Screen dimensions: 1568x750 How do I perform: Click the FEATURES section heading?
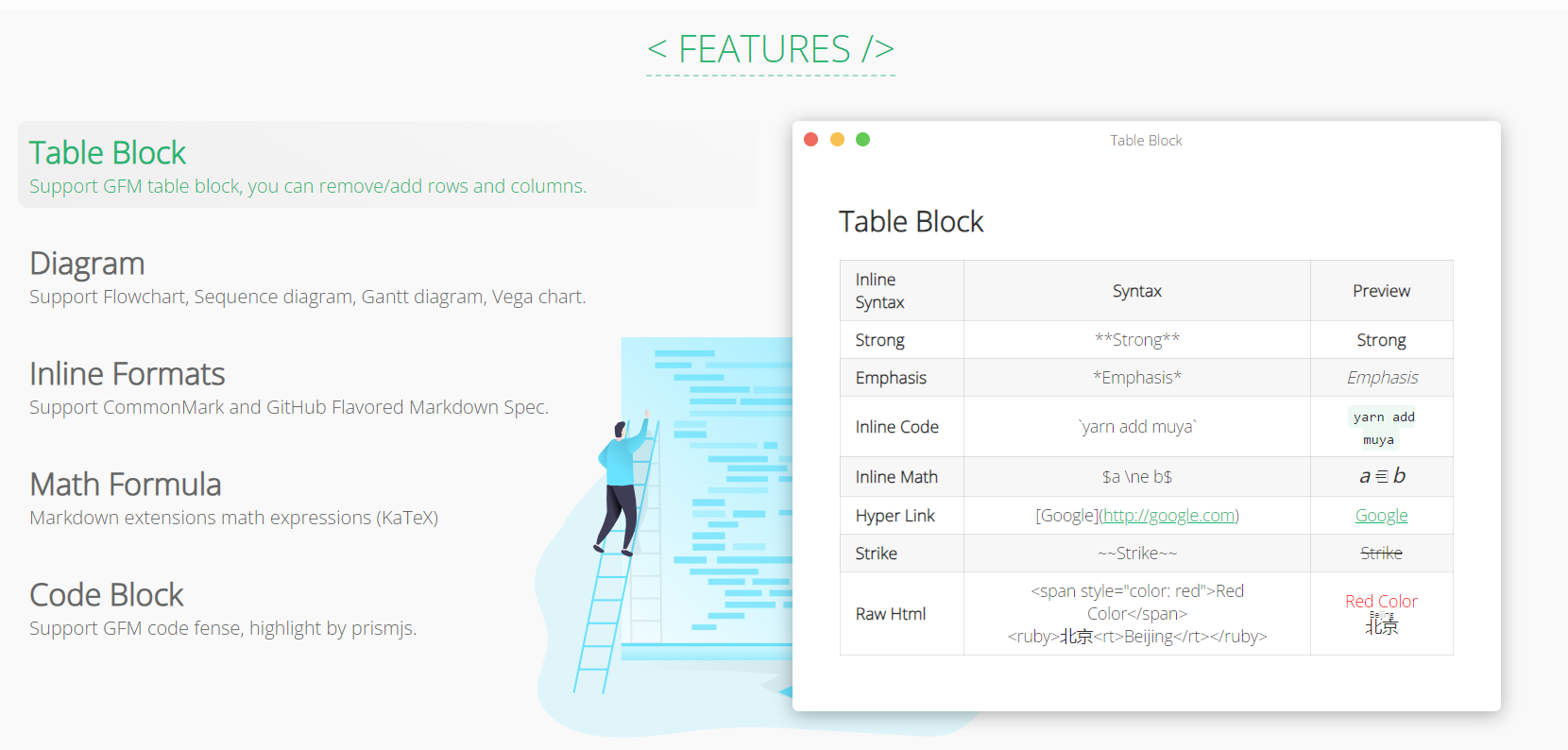(771, 49)
